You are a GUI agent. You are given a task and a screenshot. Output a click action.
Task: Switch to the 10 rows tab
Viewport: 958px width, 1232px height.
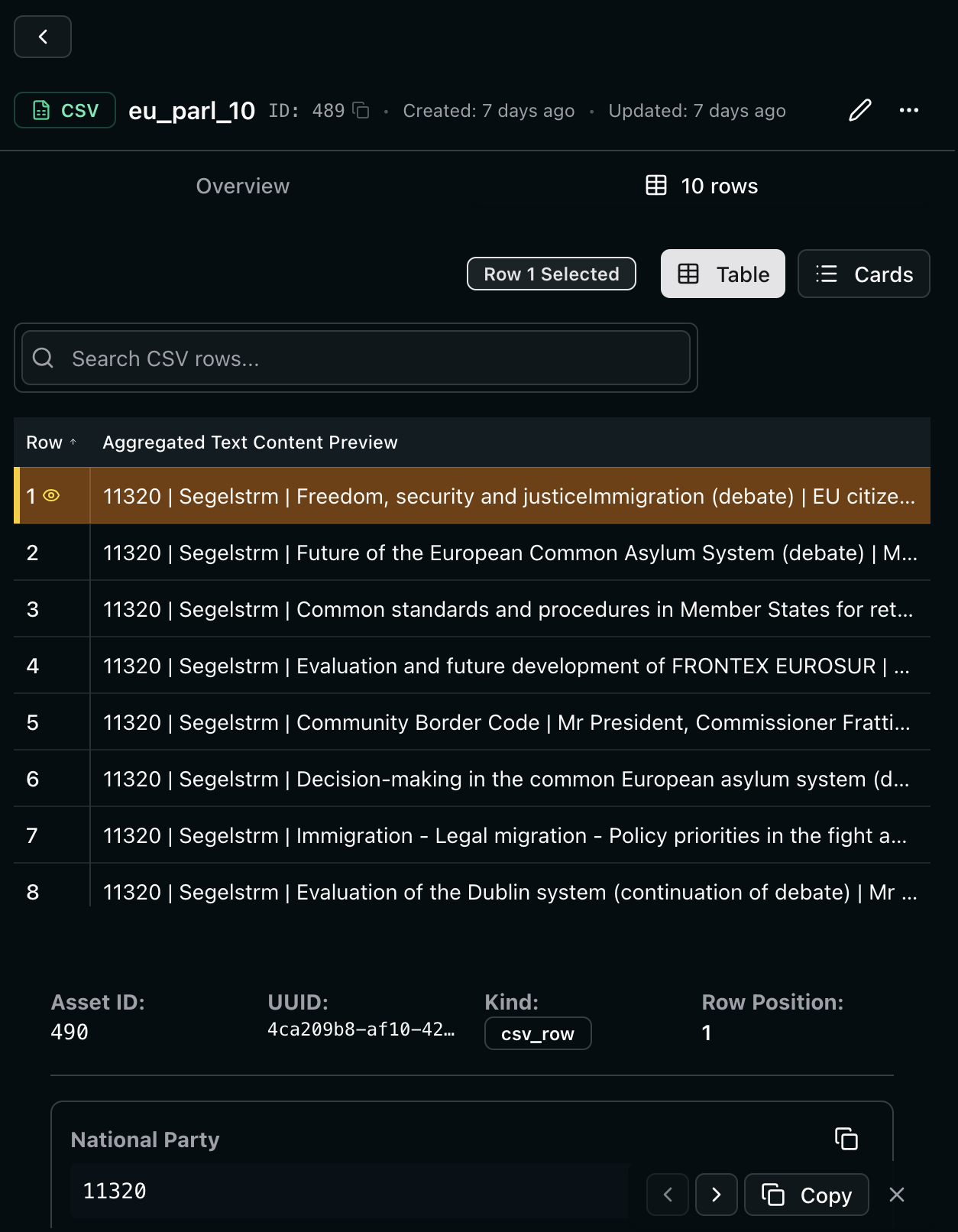(x=702, y=186)
